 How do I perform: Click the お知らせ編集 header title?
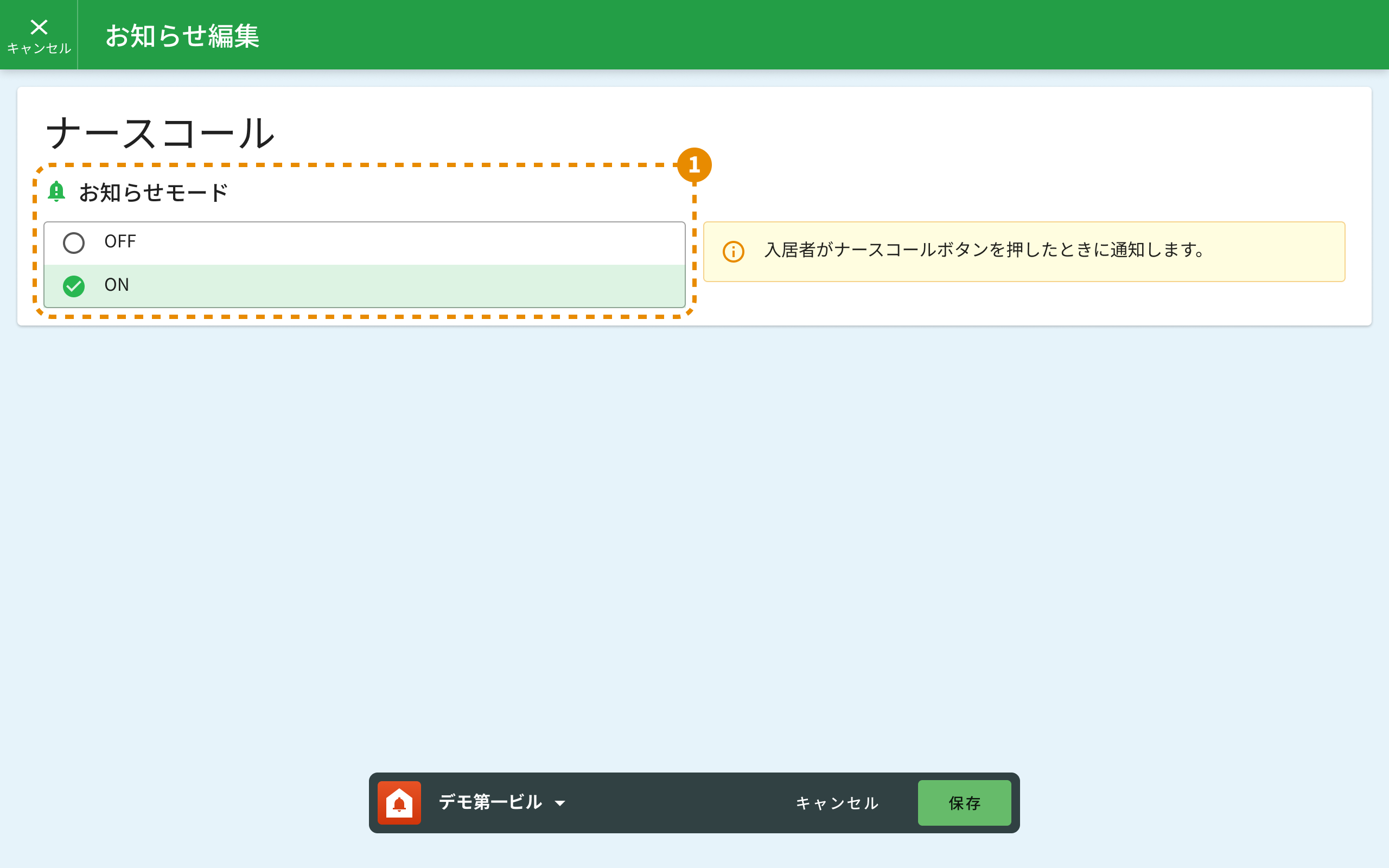[x=182, y=36]
